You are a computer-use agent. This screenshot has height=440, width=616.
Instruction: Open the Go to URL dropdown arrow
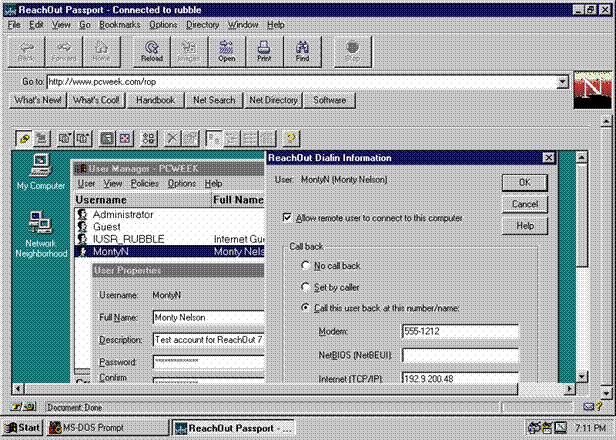click(x=563, y=82)
